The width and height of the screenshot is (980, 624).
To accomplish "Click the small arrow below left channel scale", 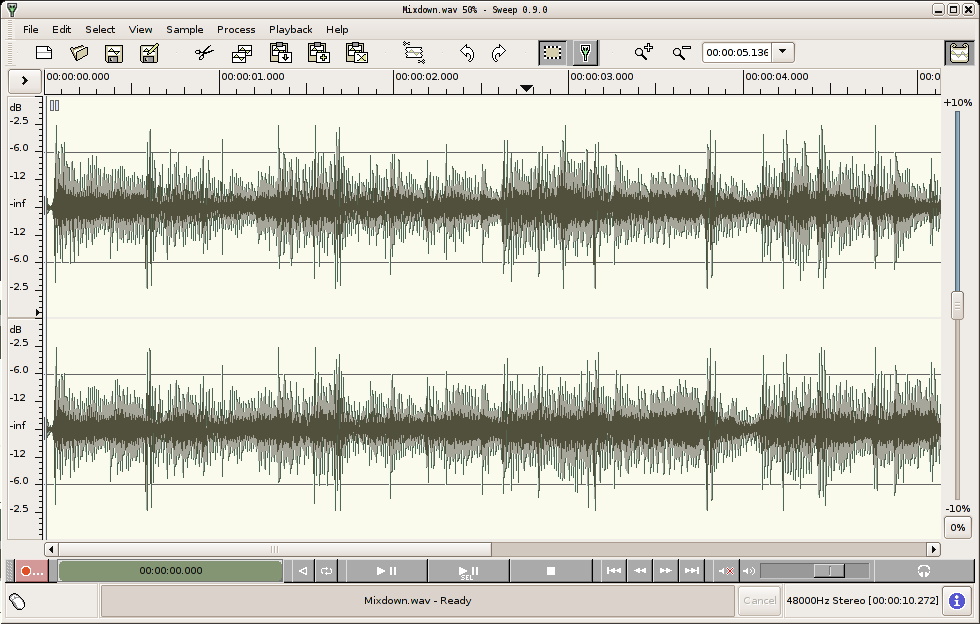I will [38, 312].
